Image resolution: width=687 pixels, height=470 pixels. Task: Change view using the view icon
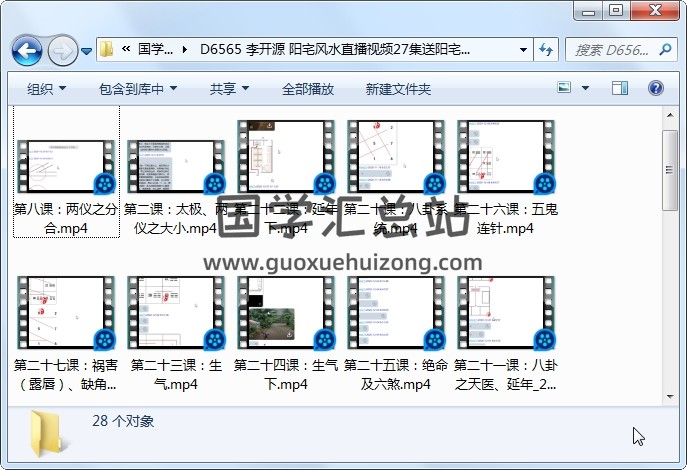click(x=564, y=88)
